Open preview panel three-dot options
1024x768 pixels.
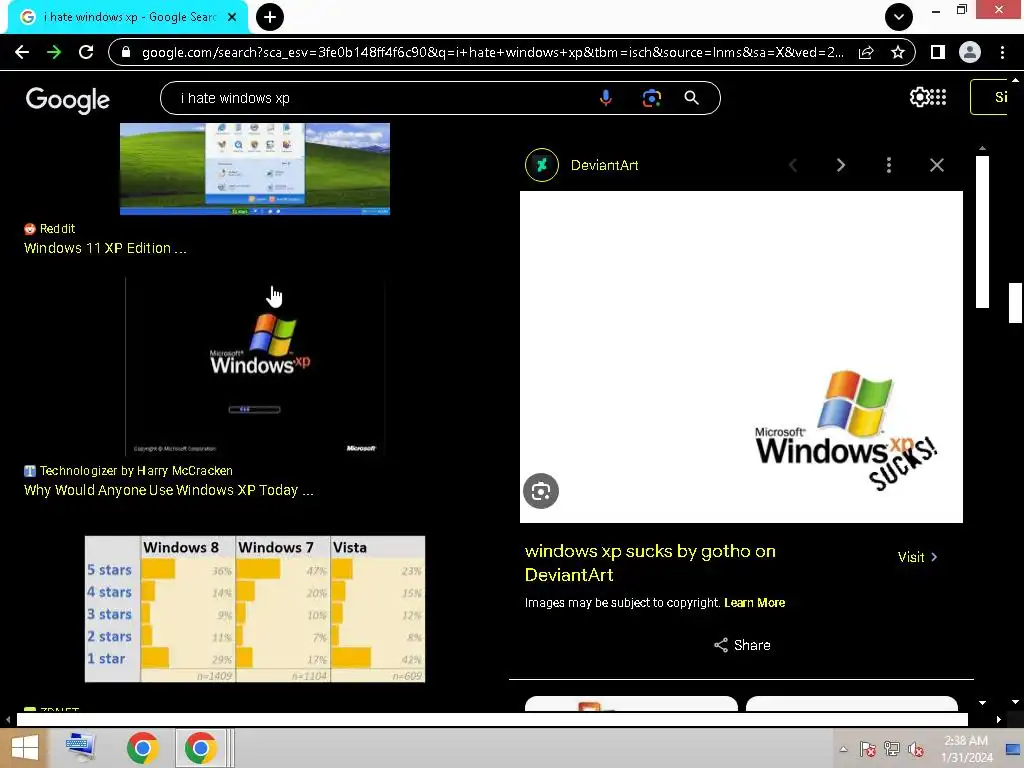889,165
